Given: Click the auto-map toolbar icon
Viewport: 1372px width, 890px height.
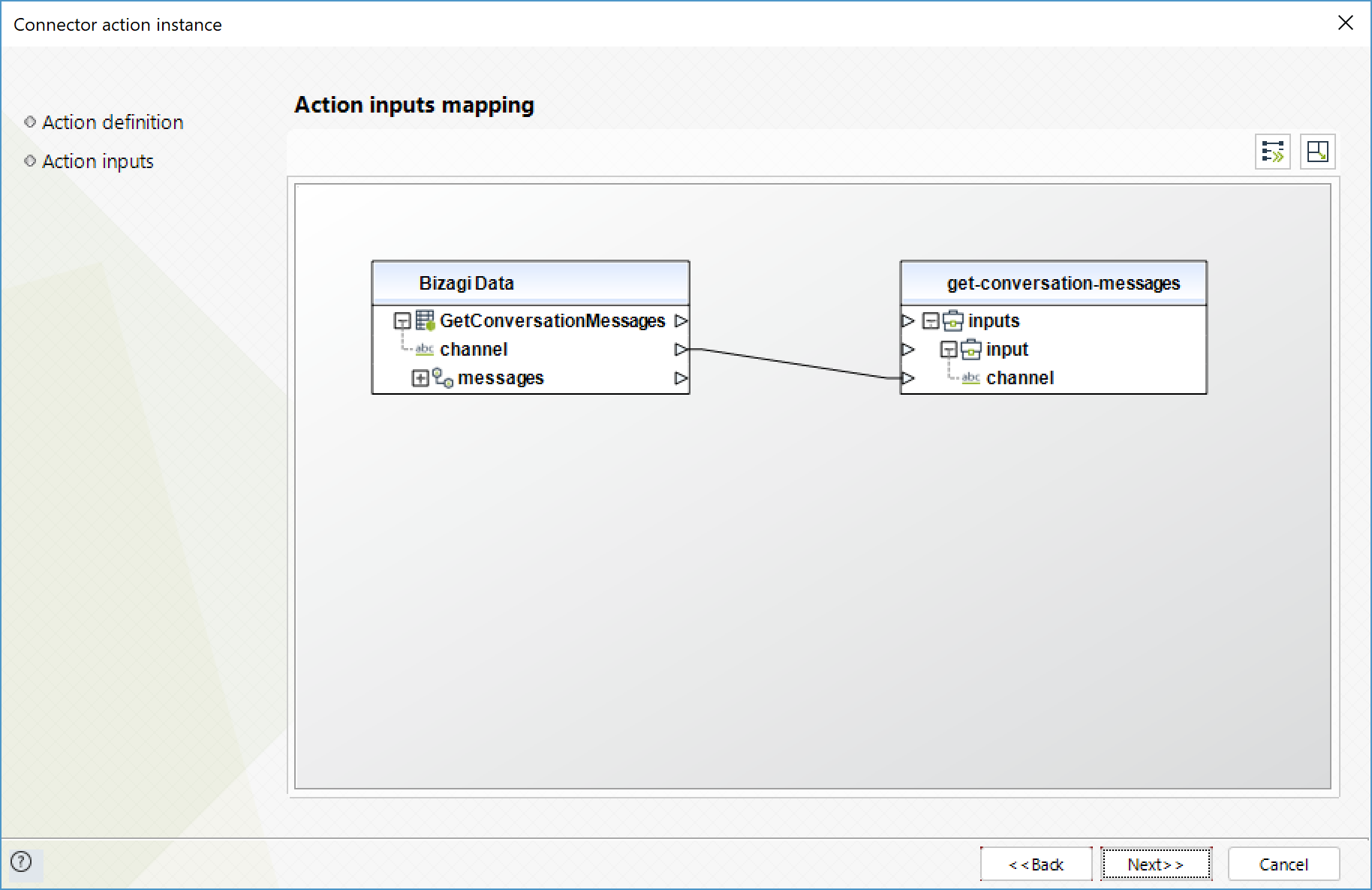Looking at the screenshot, I should coord(1272,152).
